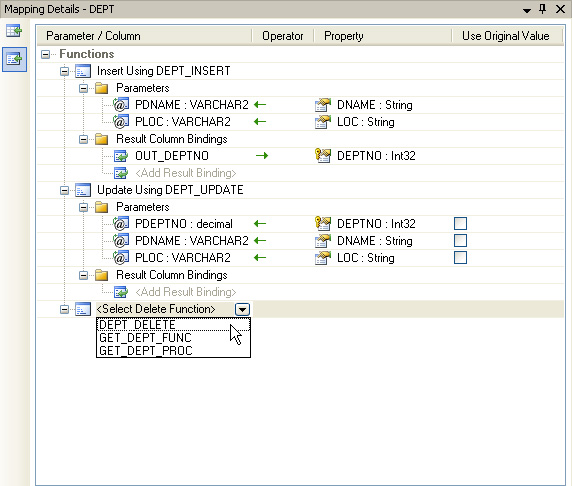This screenshot has width=572, height=486.
Task: Click the DEPTNO key property icon in OUT_DEPTNO row
Action: 323,156
